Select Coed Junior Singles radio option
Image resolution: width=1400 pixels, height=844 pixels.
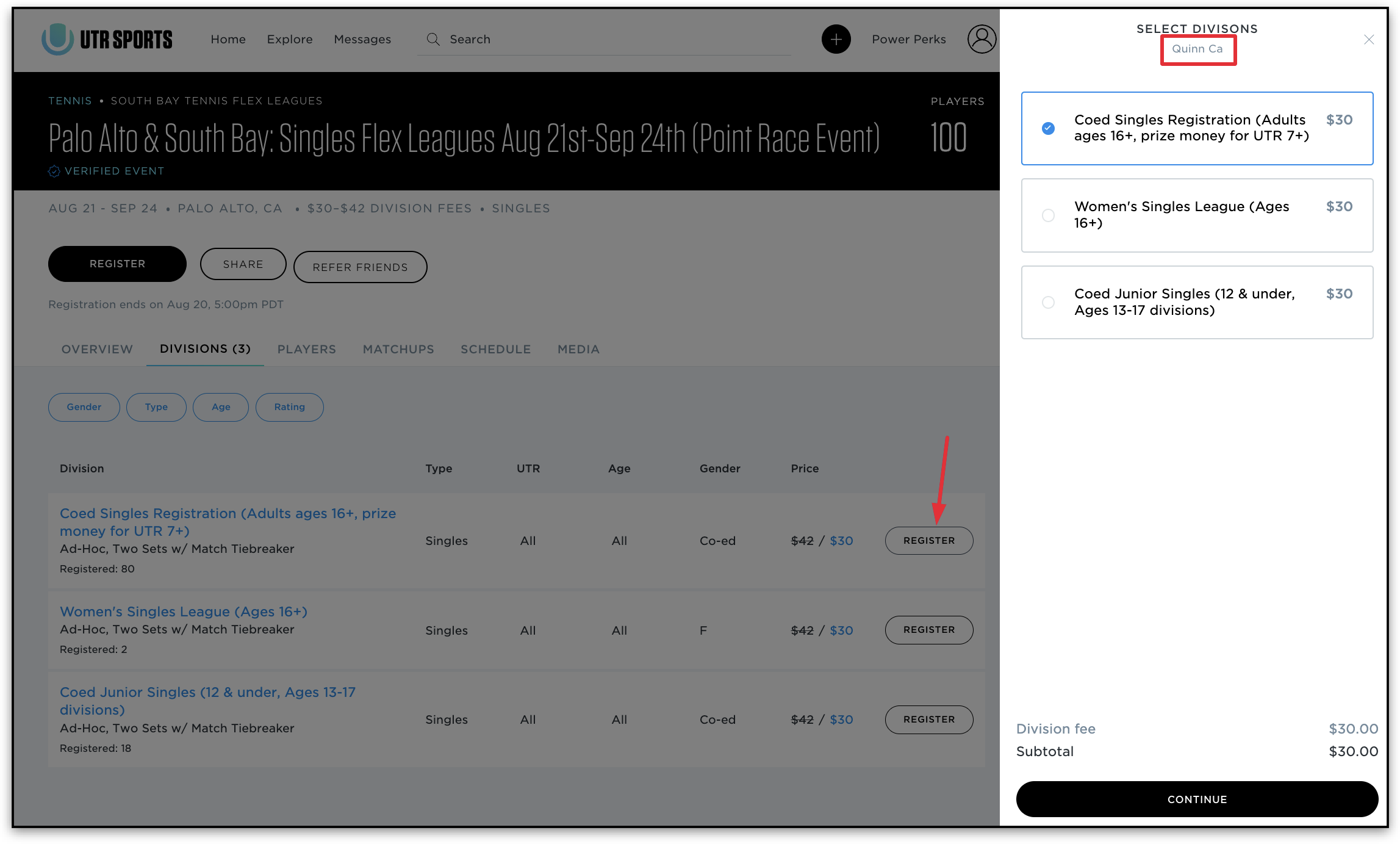pyautogui.click(x=1048, y=303)
